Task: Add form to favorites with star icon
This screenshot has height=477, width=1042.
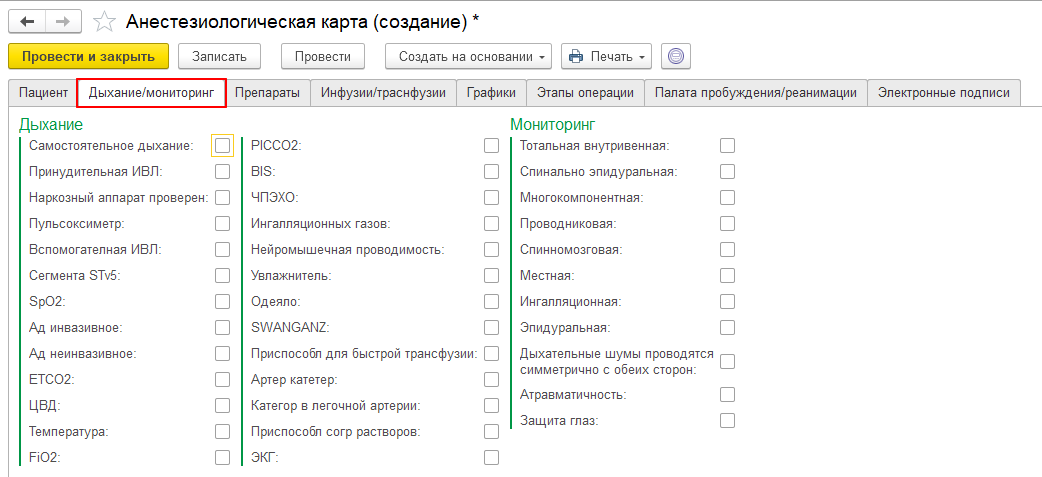Action: (104, 21)
